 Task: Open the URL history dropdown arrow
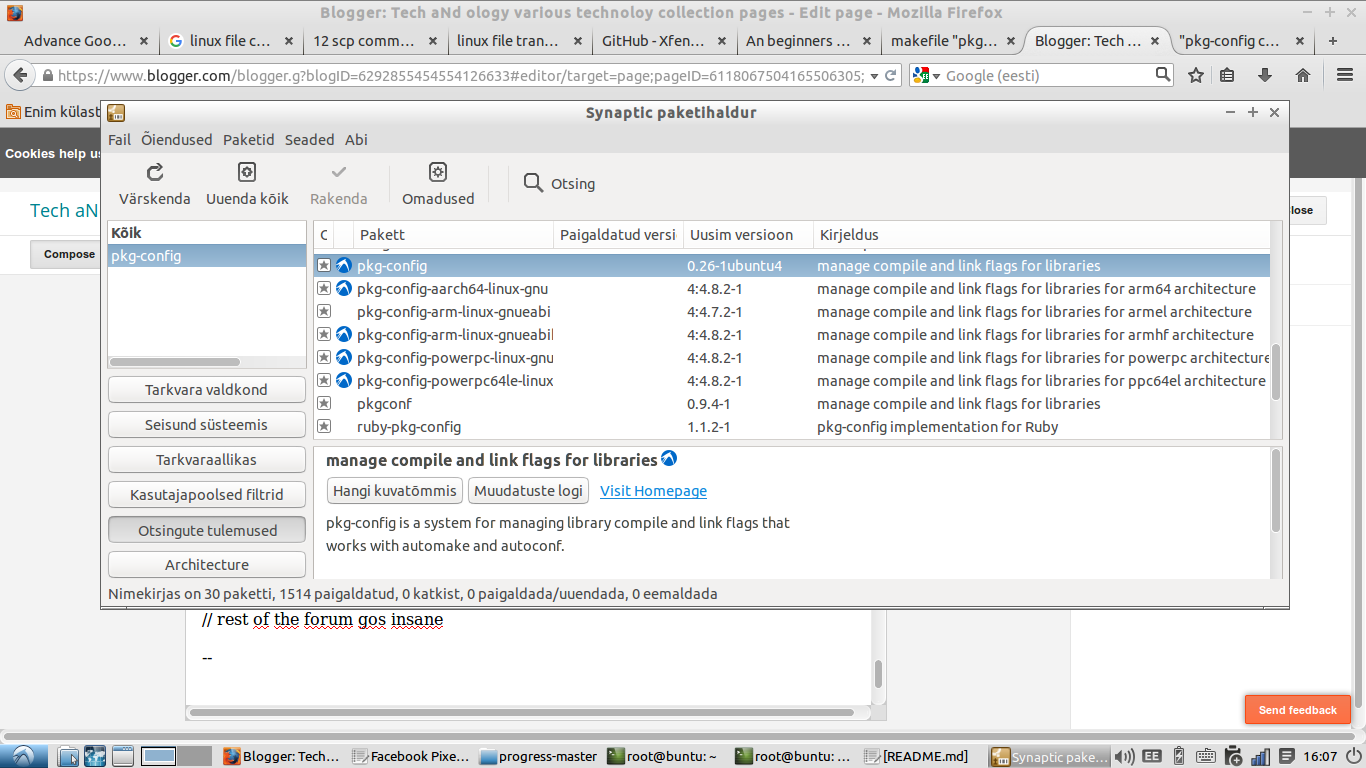tap(874, 76)
